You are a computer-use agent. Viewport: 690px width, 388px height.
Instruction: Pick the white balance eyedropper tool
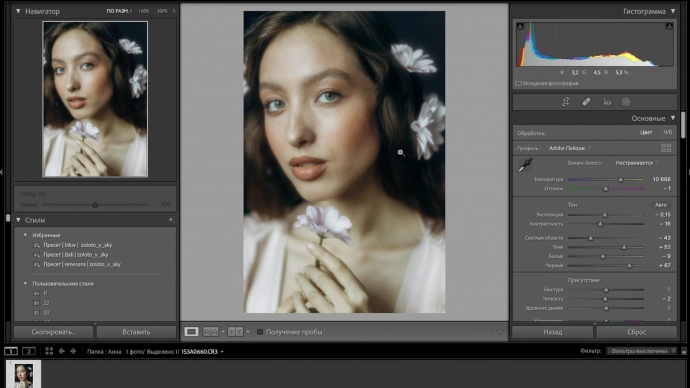pos(525,165)
